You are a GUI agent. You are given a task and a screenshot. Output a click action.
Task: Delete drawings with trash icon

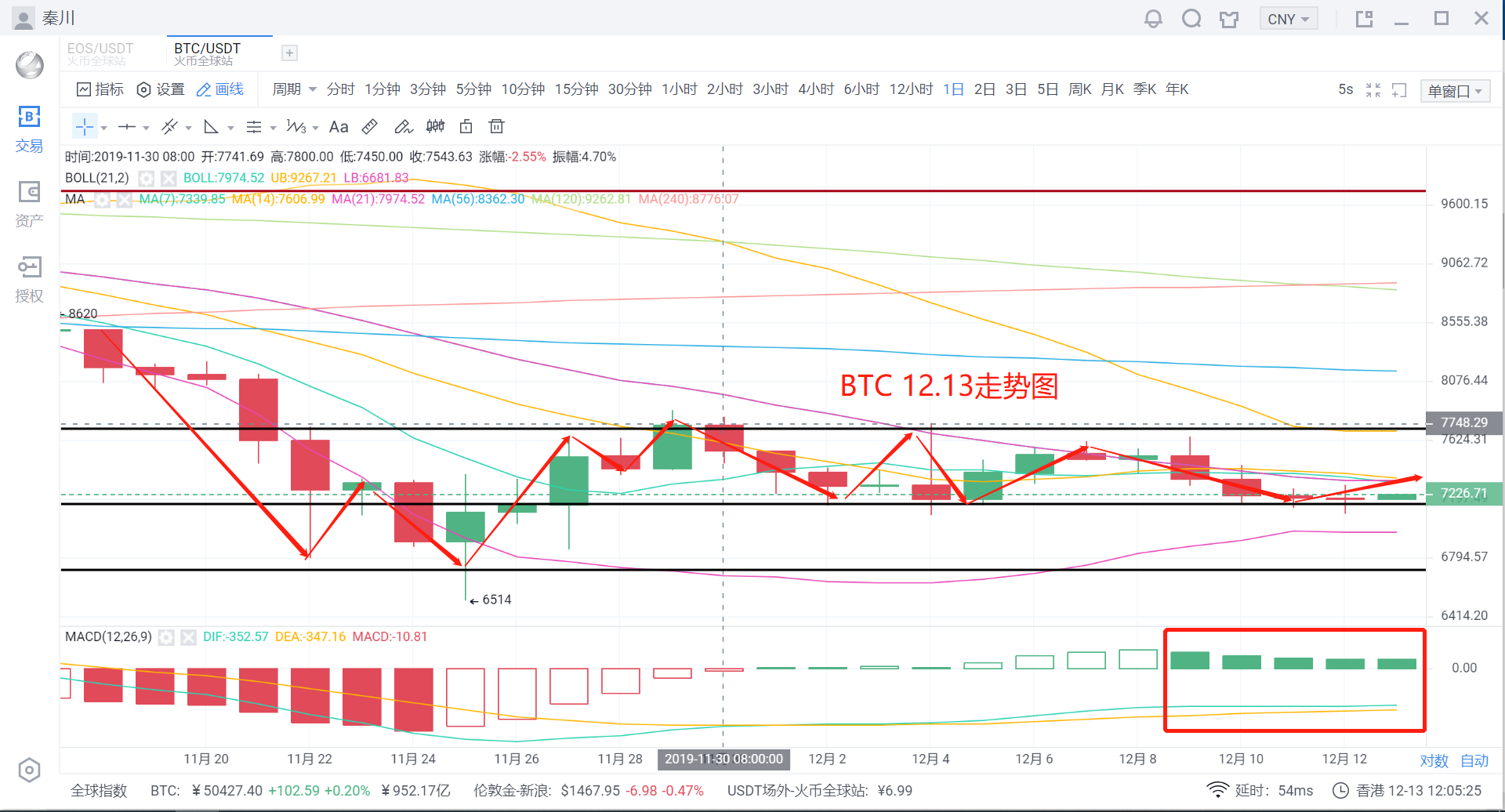pos(496,127)
